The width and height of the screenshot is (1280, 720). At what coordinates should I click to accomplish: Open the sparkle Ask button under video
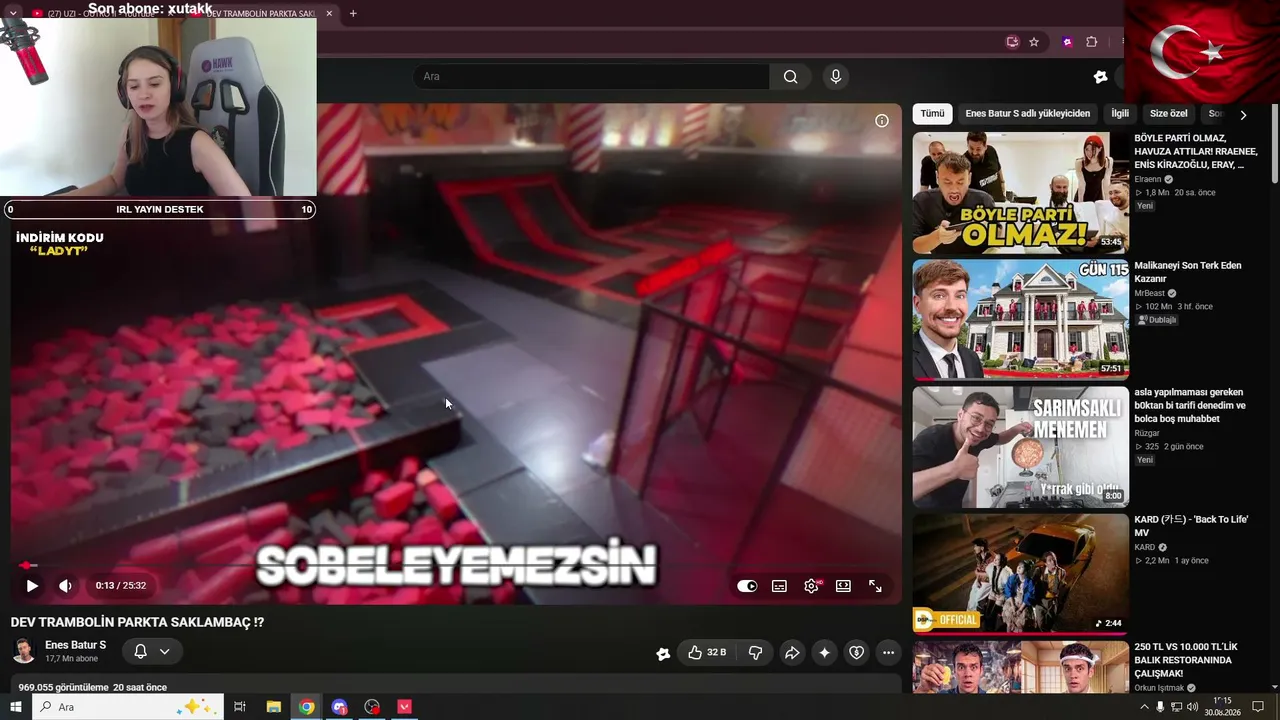click(x=824, y=653)
